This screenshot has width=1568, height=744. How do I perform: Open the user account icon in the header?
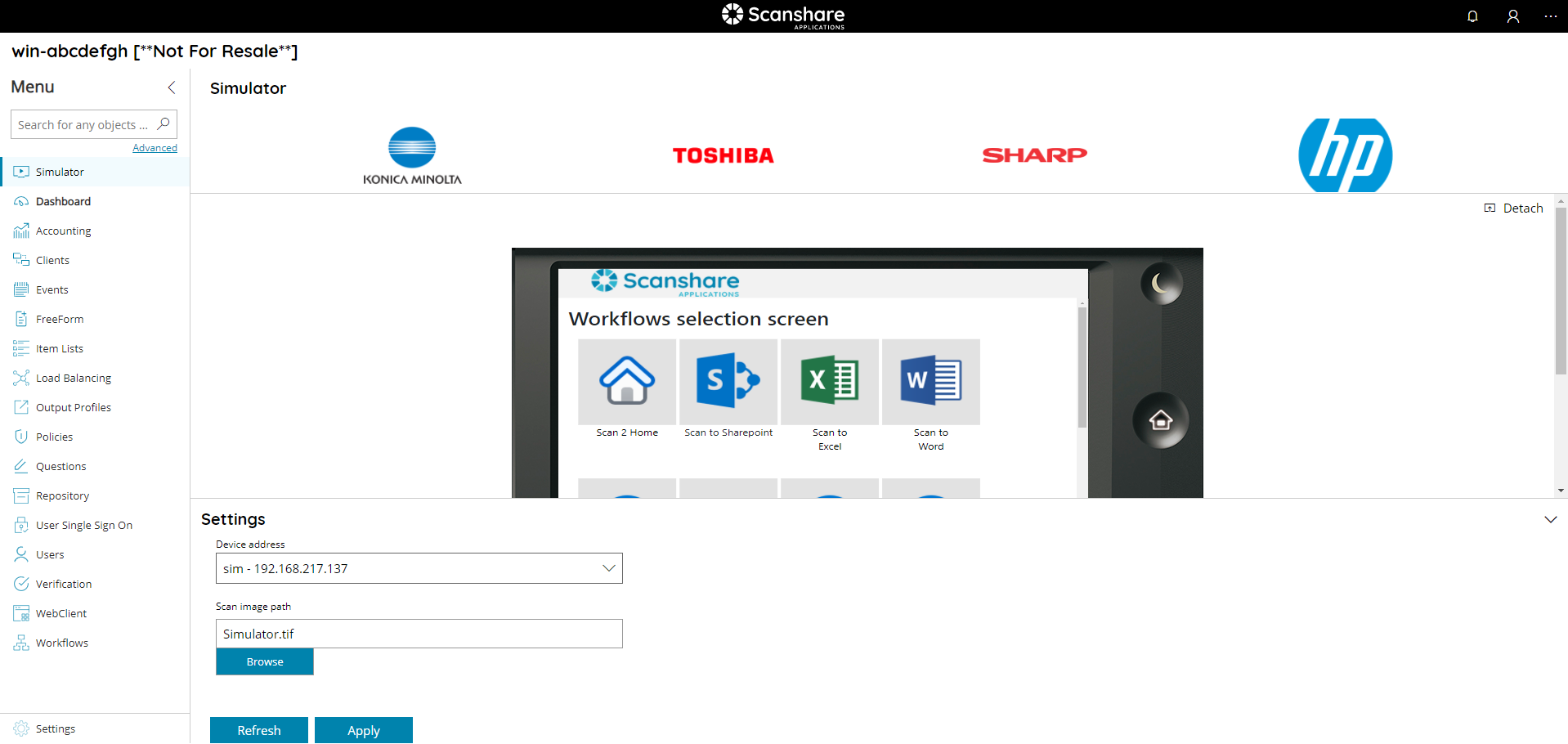(1512, 16)
